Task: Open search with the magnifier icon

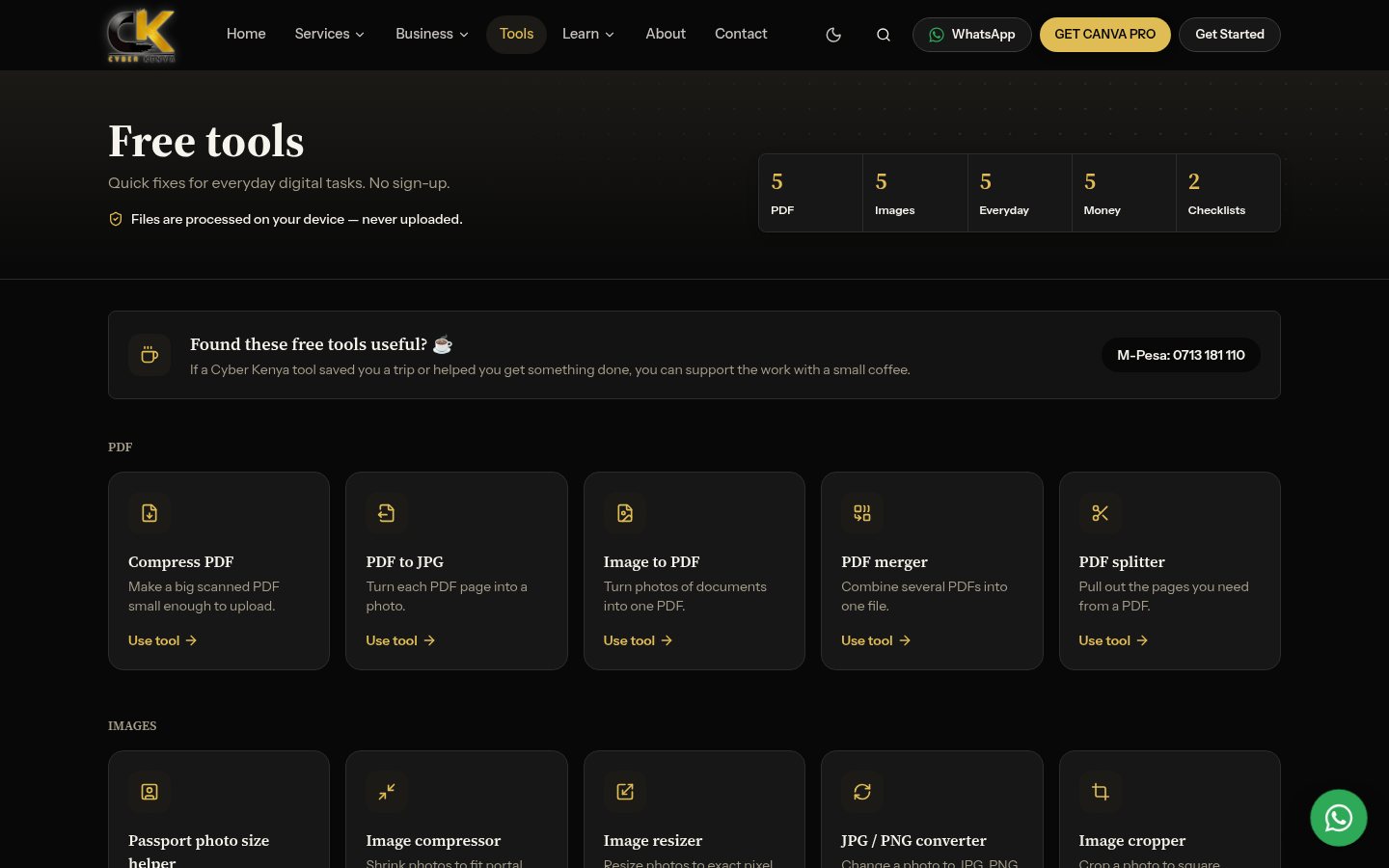Action: click(x=883, y=35)
